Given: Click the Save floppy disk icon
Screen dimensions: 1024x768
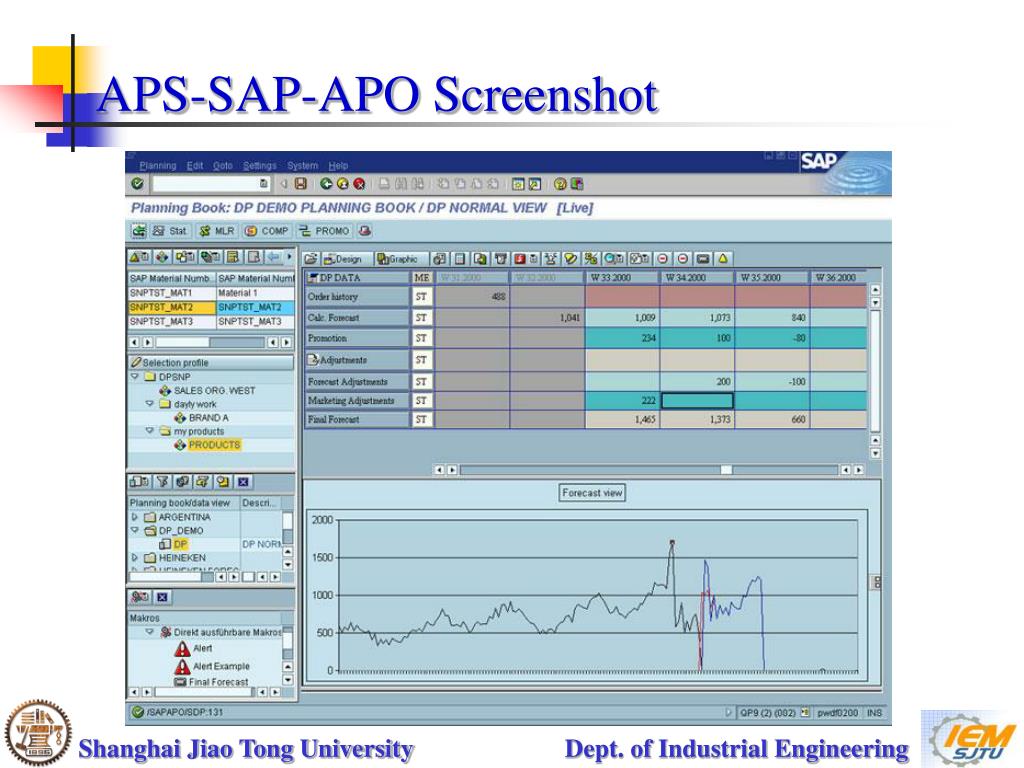Looking at the screenshot, I should point(301,184).
